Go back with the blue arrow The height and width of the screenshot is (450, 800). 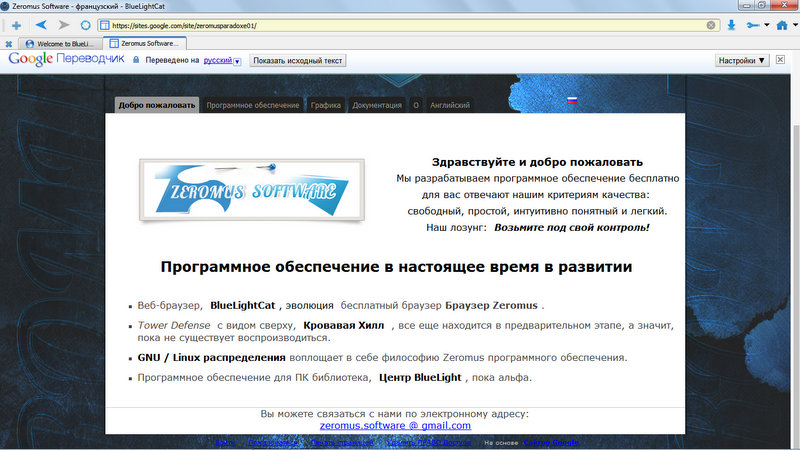pos(41,24)
